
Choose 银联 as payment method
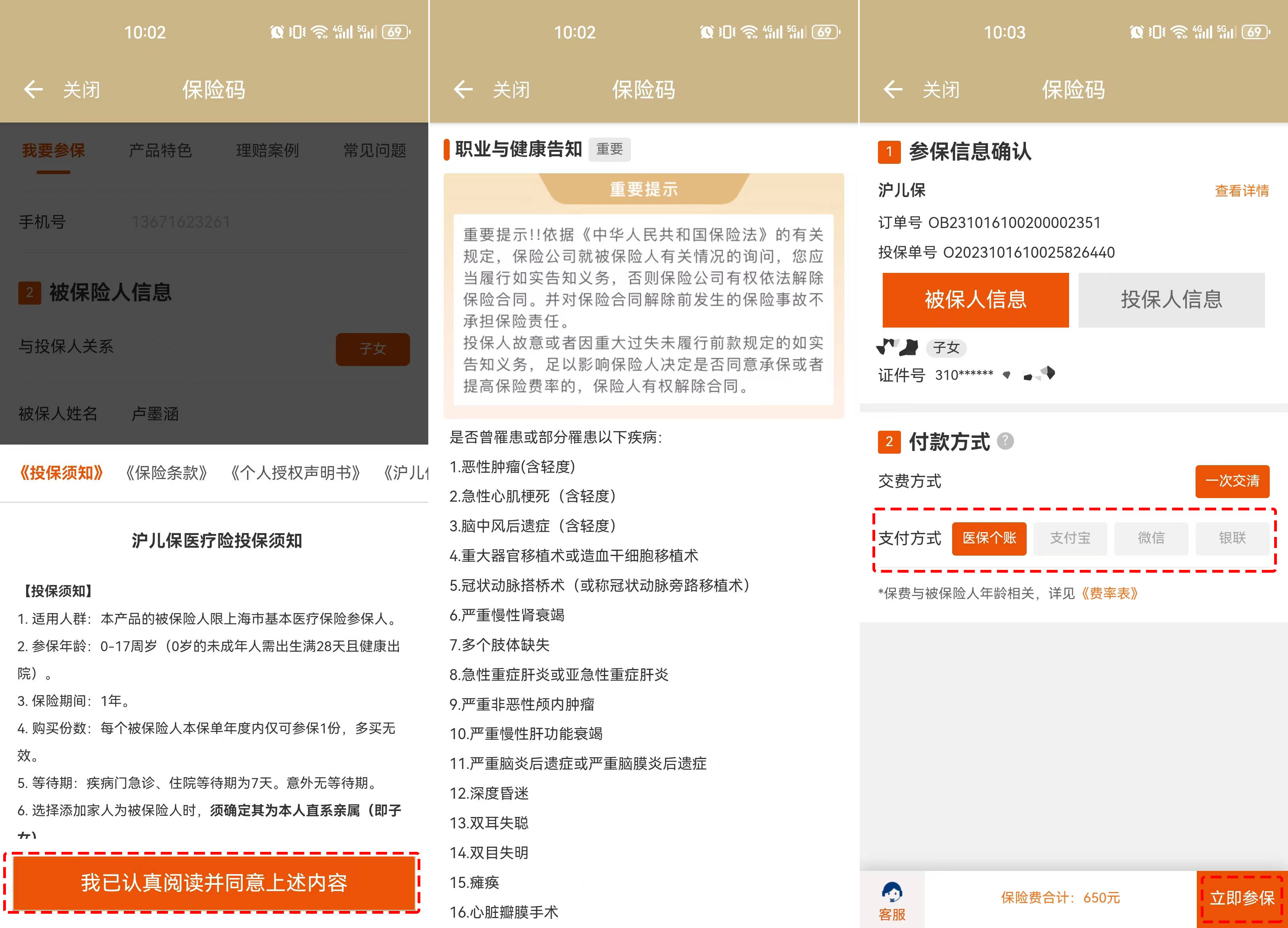pyautogui.click(x=1232, y=538)
